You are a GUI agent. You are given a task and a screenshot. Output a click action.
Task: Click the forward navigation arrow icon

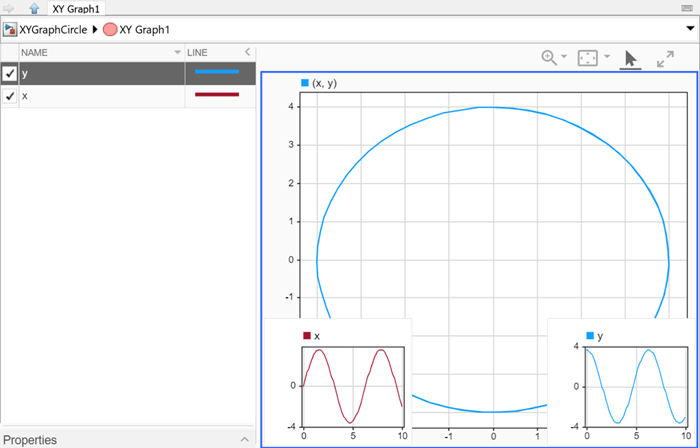(8, 8)
